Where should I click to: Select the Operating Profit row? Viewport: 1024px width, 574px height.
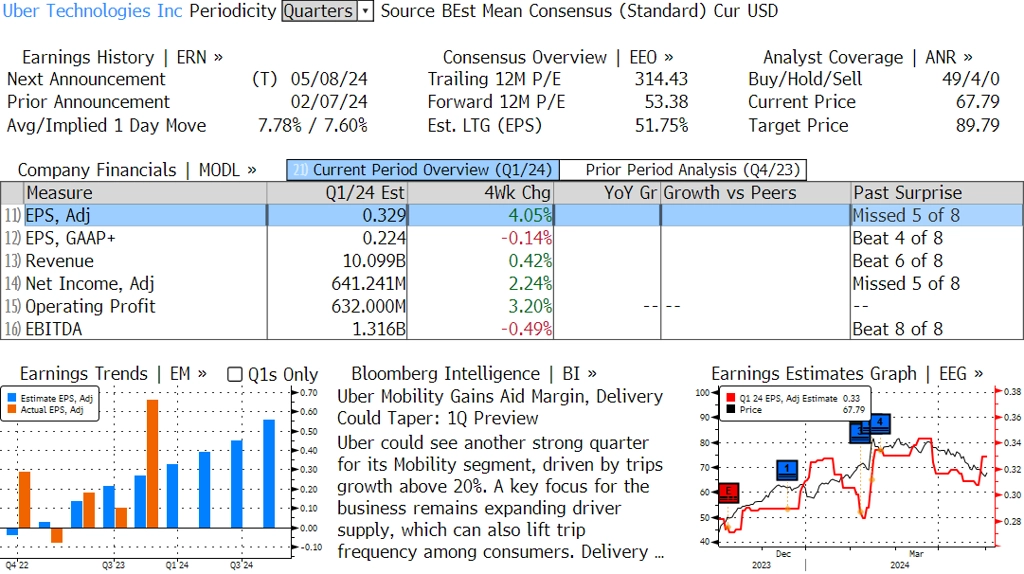(x=512, y=306)
